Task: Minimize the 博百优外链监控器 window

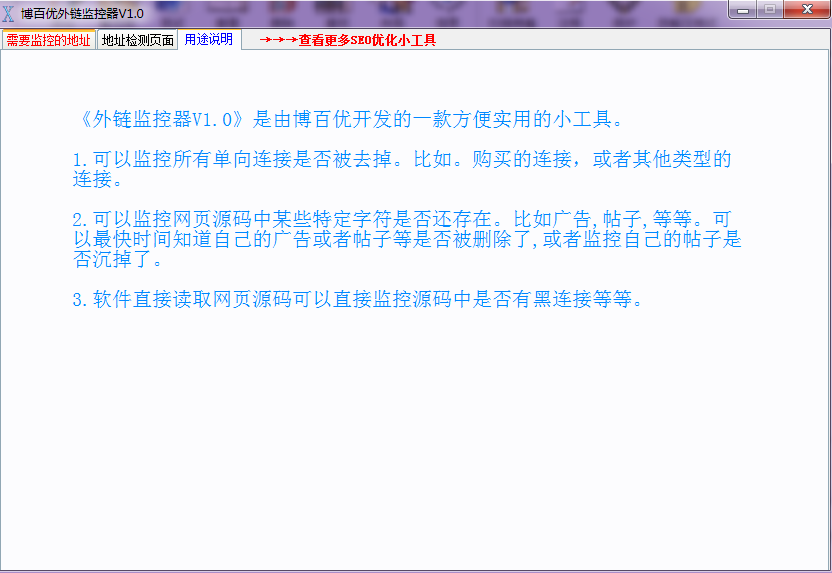Action: pyautogui.click(x=743, y=9)
